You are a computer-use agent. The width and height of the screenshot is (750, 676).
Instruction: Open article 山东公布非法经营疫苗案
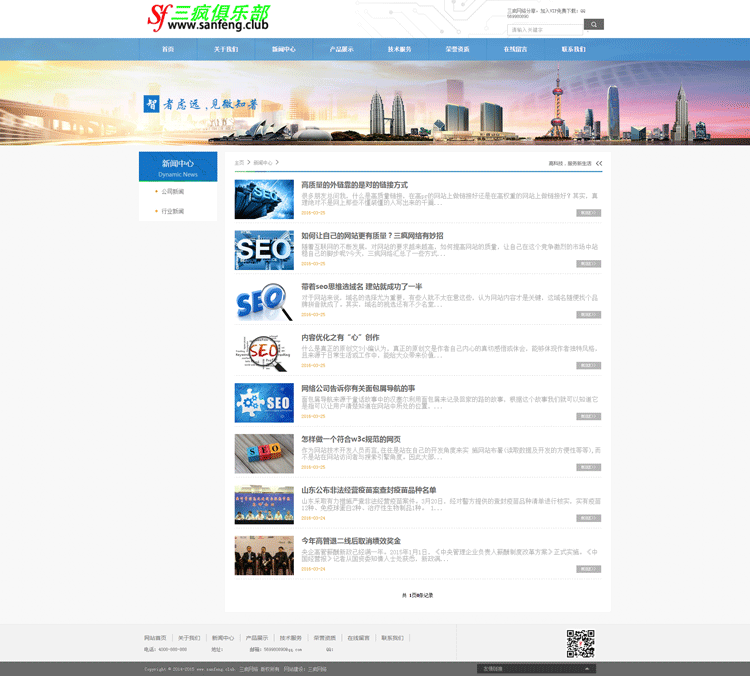369,490
